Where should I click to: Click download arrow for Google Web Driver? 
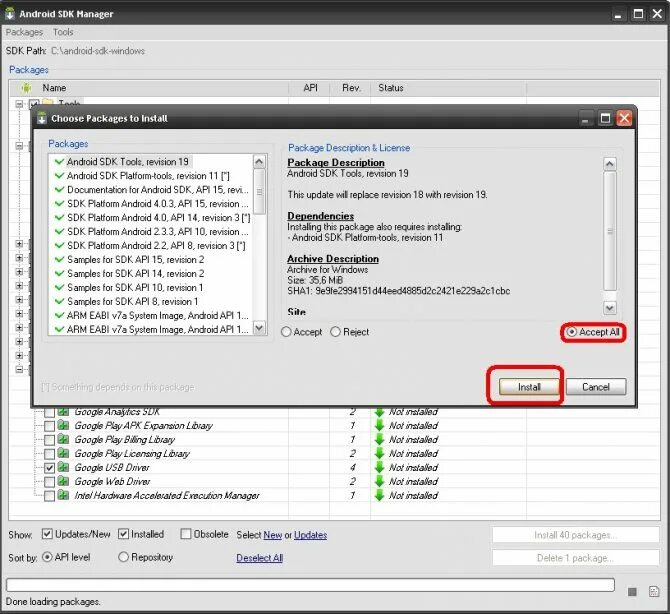(379, 482)
